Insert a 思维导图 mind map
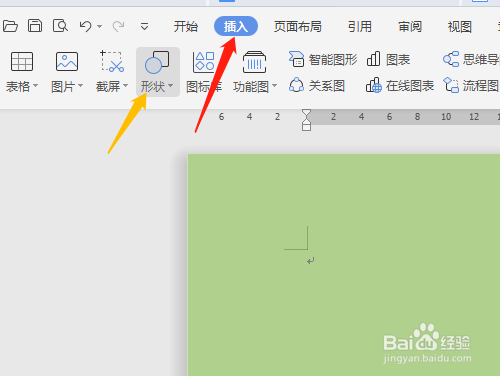The height and width of the screenshot is (376, 500). coord(471,60)
